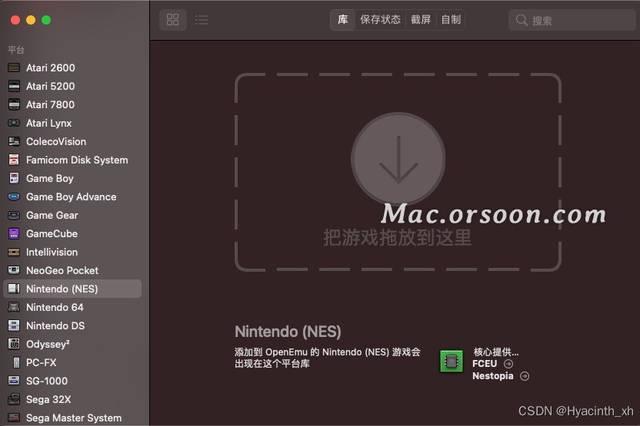
Task: Click the SG-1000 console icon
Action: point(14,381)
